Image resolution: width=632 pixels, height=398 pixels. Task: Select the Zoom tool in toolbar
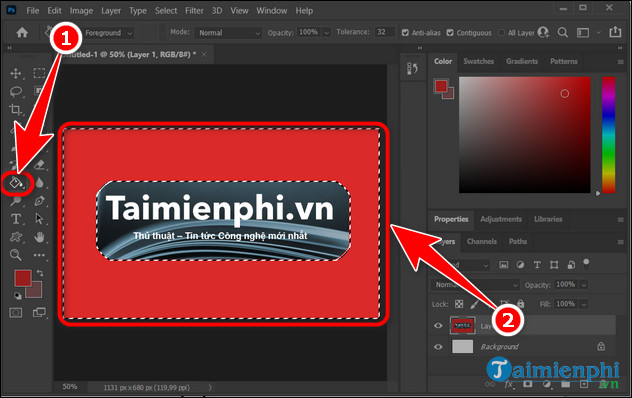[16, 255]
